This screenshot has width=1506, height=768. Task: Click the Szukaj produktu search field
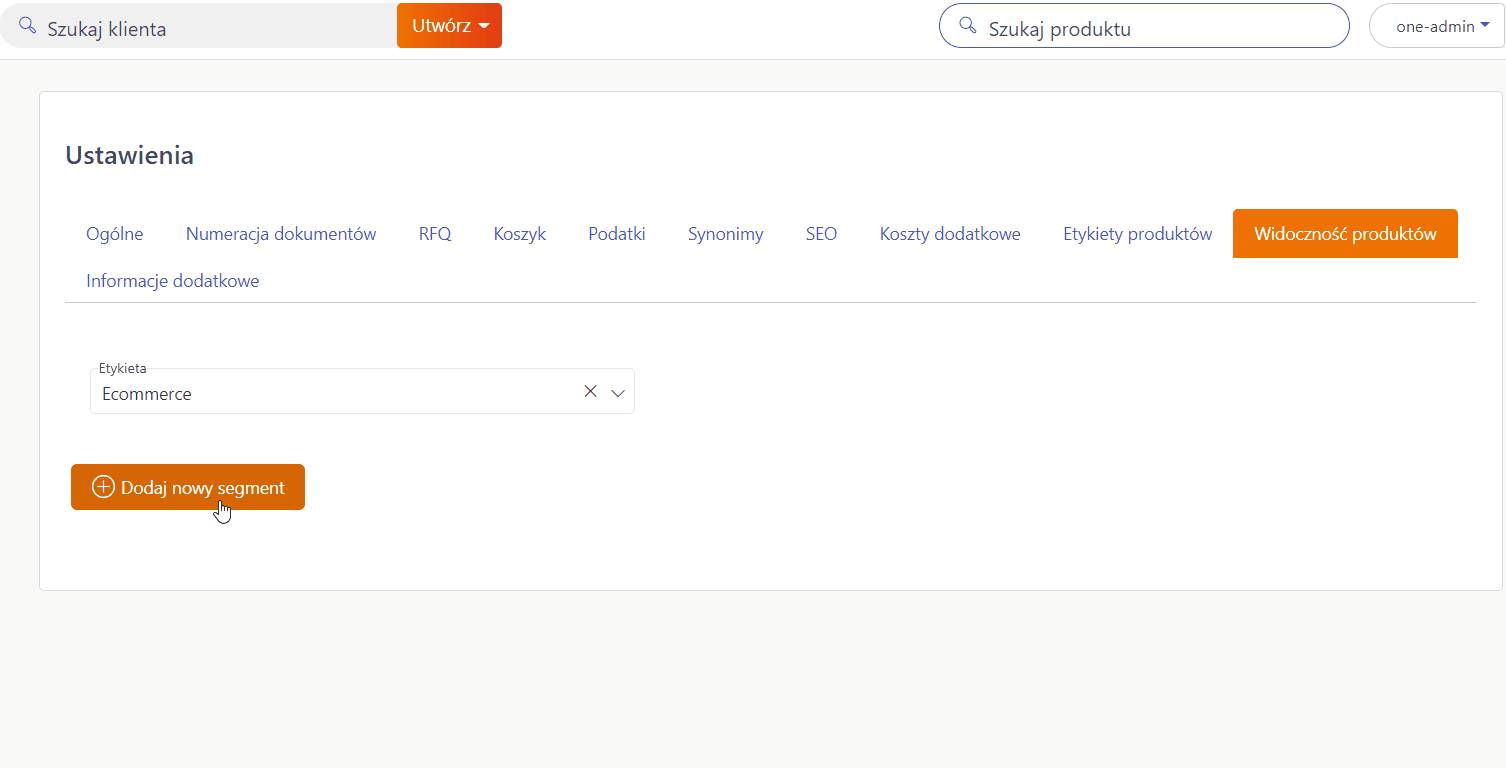point(1144,27)
